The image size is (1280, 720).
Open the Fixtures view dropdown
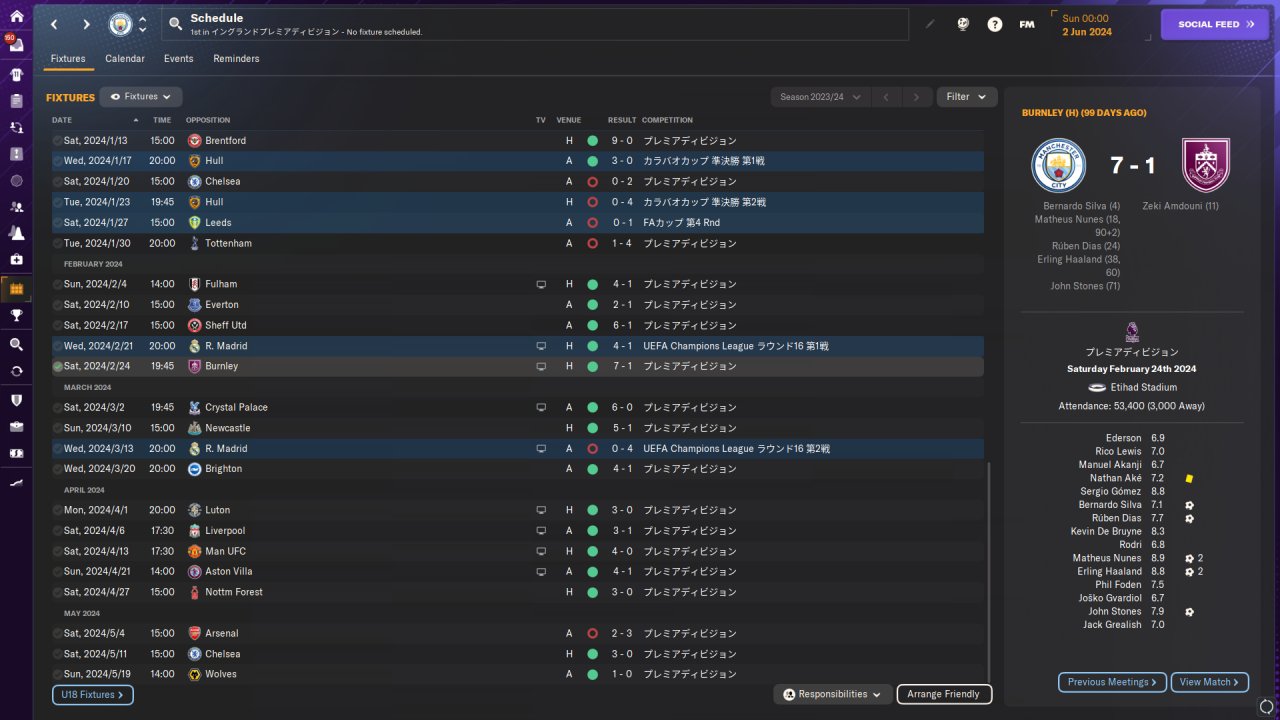click(141, 97)
